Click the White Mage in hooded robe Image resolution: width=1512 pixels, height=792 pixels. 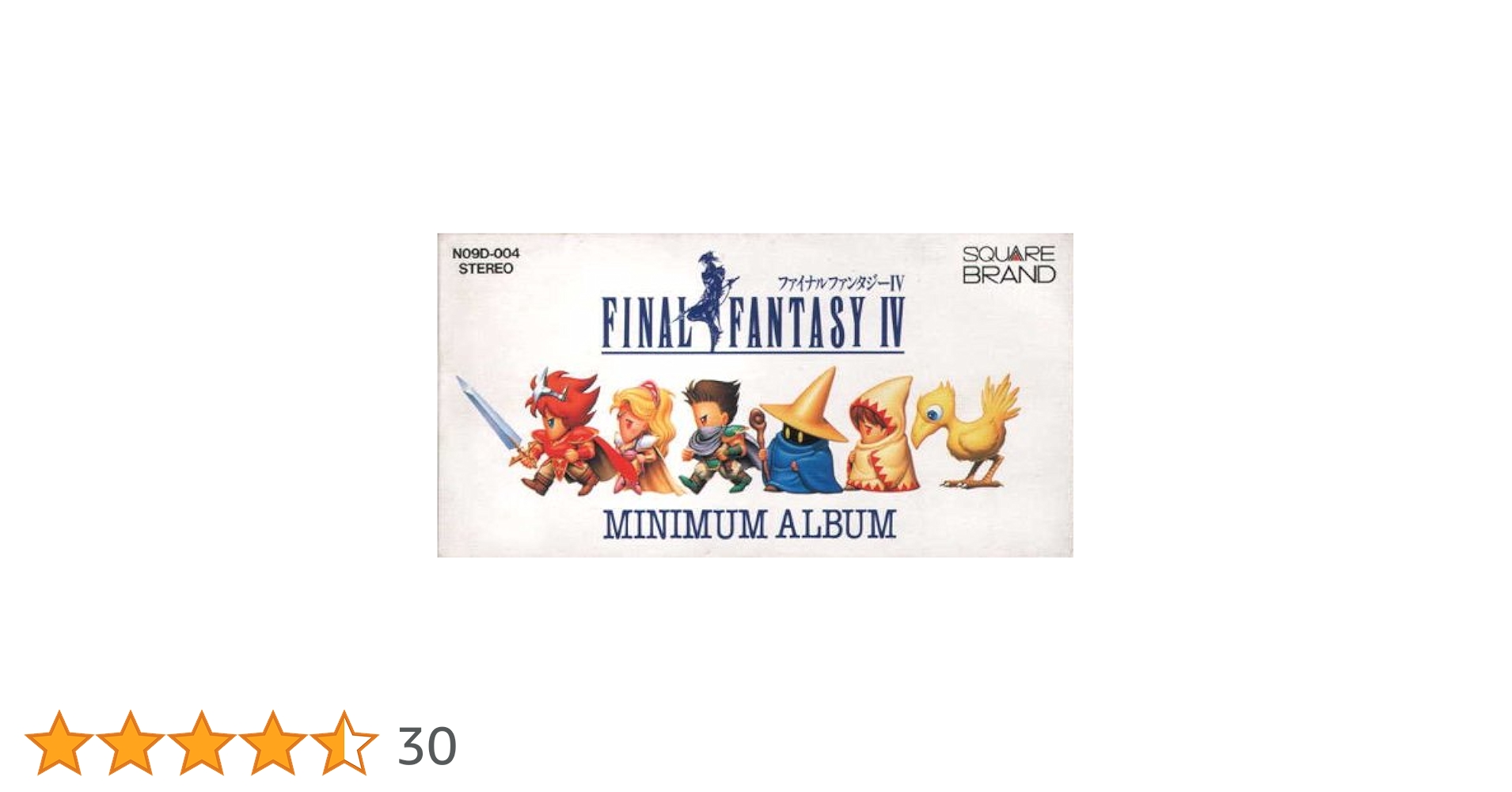pos(880,434)
